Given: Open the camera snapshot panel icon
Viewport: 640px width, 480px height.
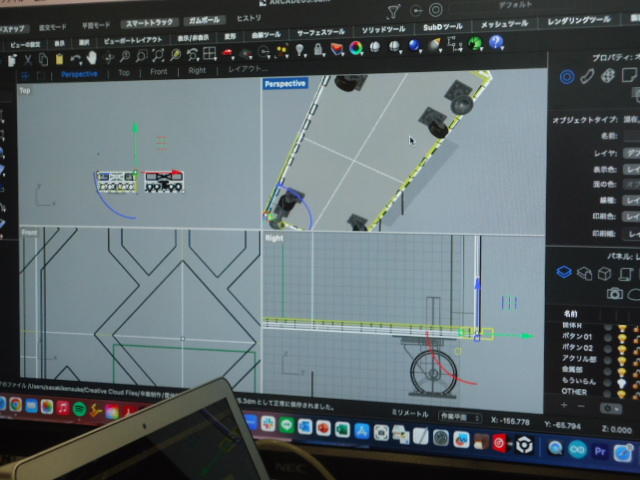Looking at the screenshot, I should click(615, 293).
